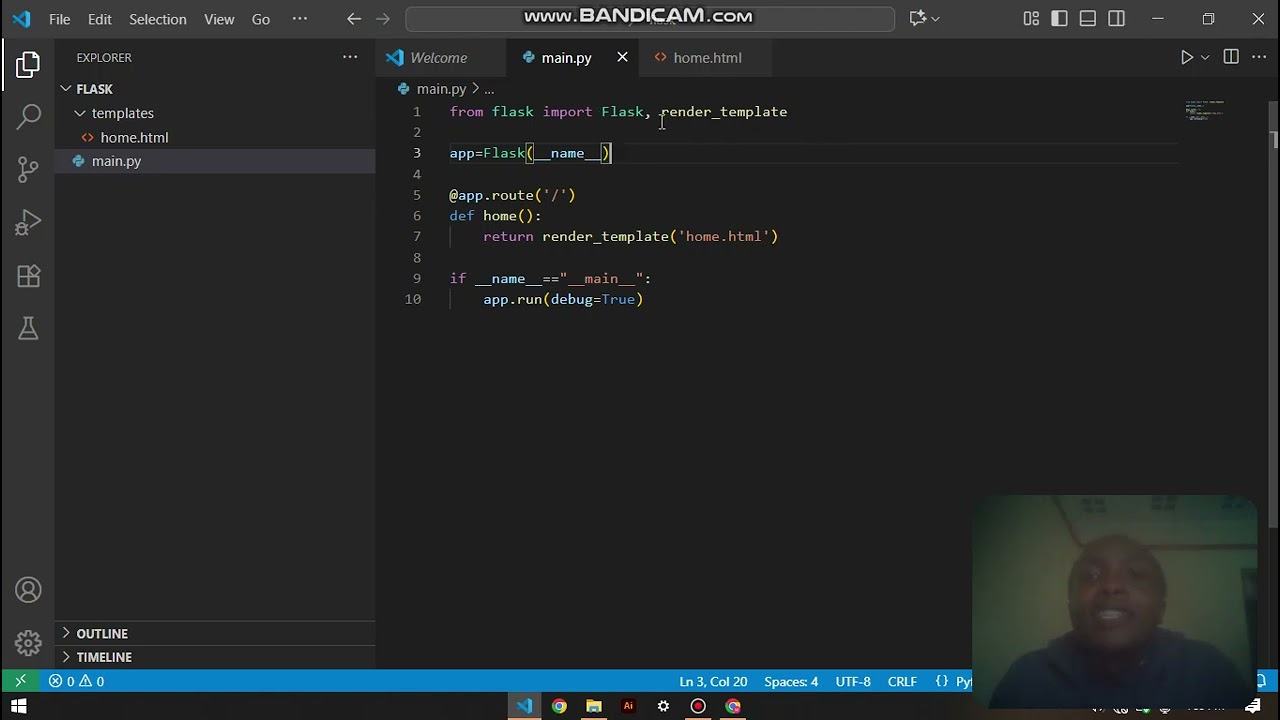Open the Edit menu
The width and height of the screenshot is (1280, 720).
(100, 19)
